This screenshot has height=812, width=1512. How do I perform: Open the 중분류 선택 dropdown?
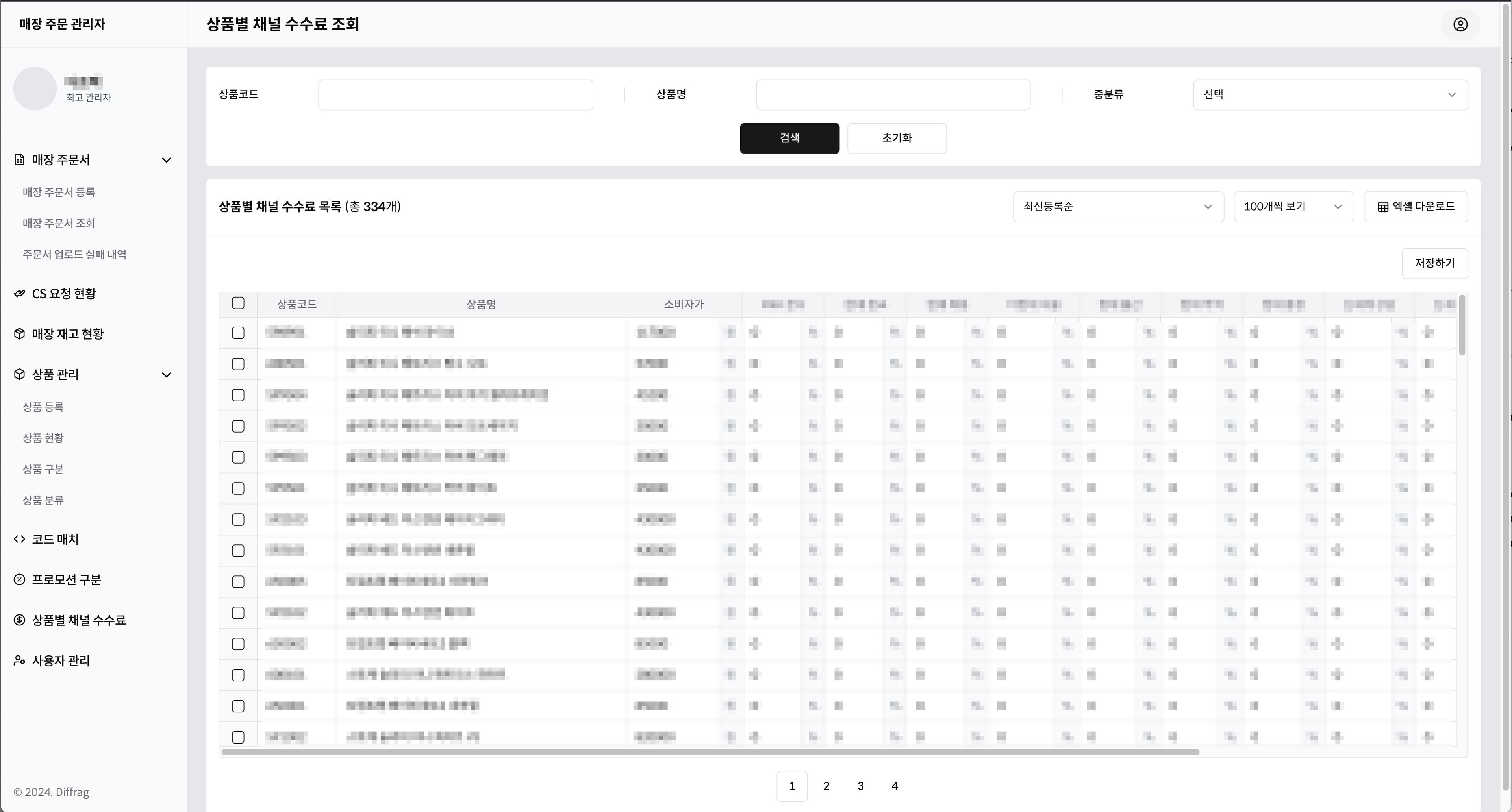(1330, 94)
